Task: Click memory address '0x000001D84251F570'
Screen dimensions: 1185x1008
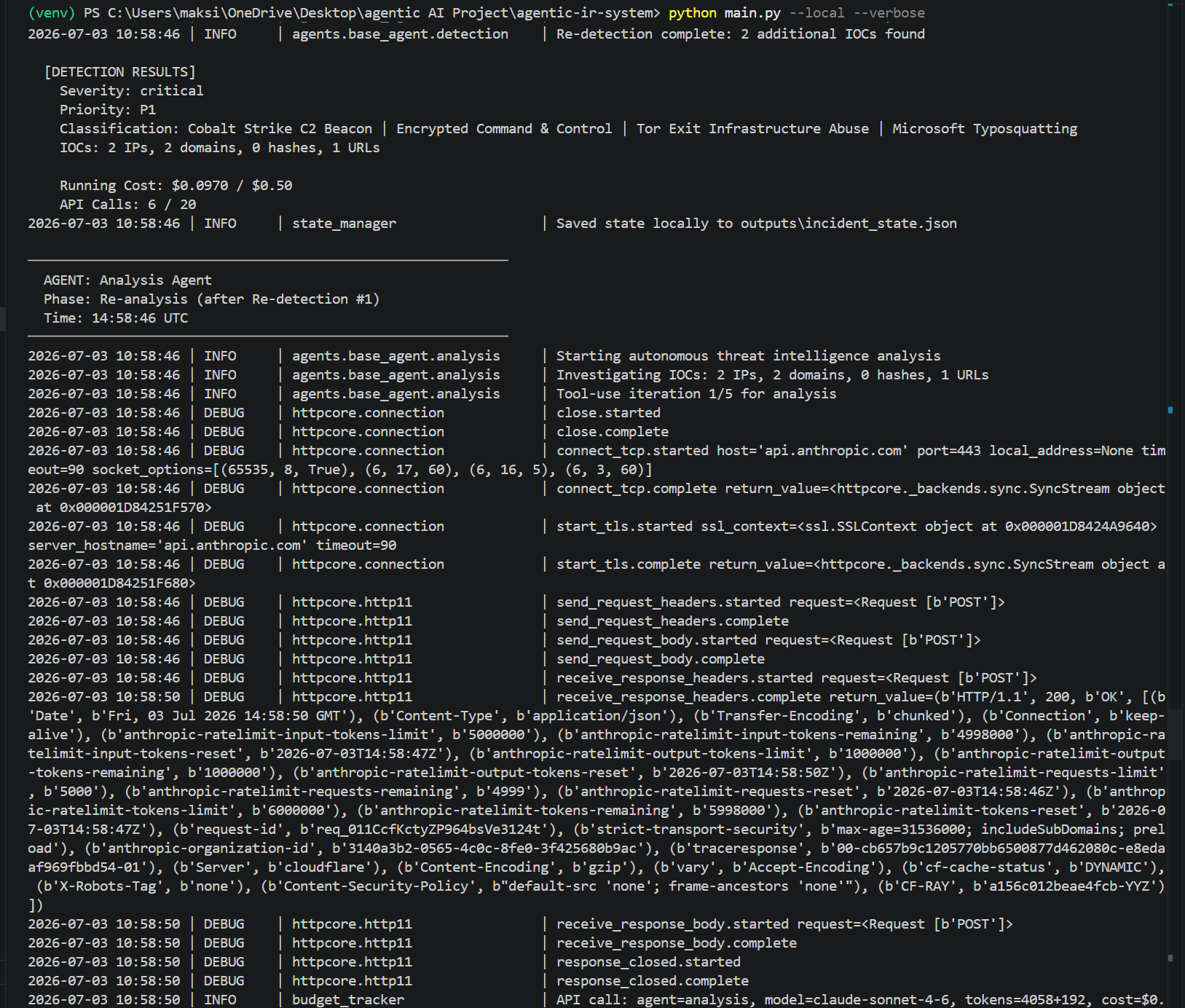Action: 132,507
